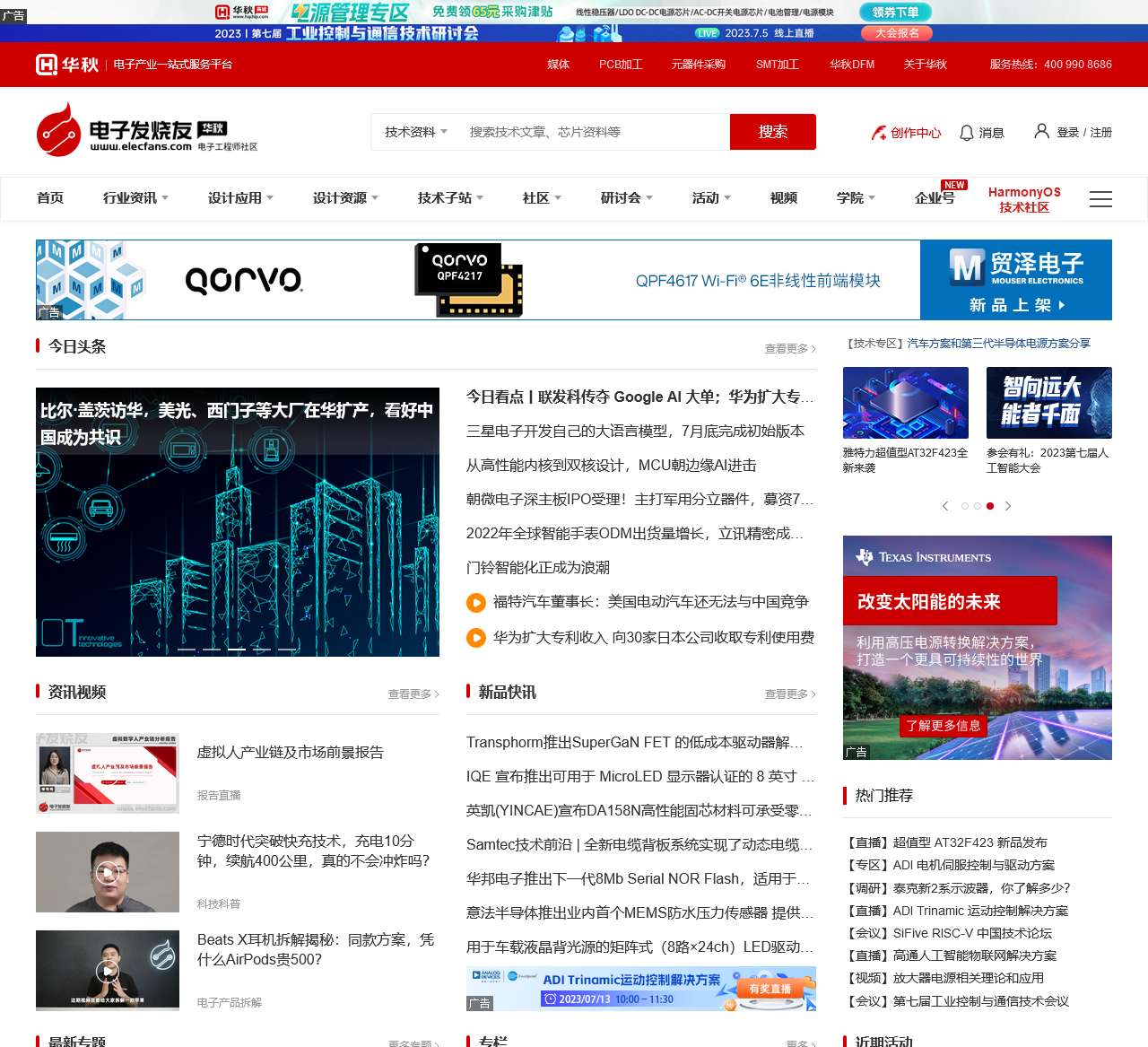The width and height of the screenshot is (1148, 1047).
Task: Click orange play icon beside 华为扩大专利收入 headline
Action: pos(476,638)
